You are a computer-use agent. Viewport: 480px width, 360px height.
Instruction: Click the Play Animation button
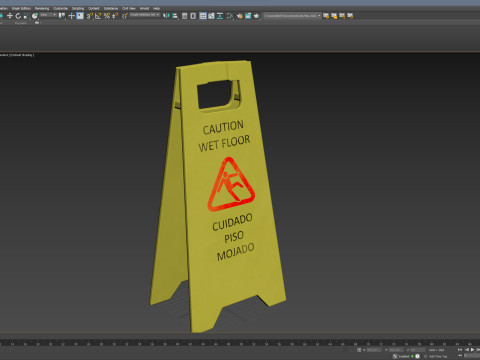pyautogui.click(x=472, y=350)
